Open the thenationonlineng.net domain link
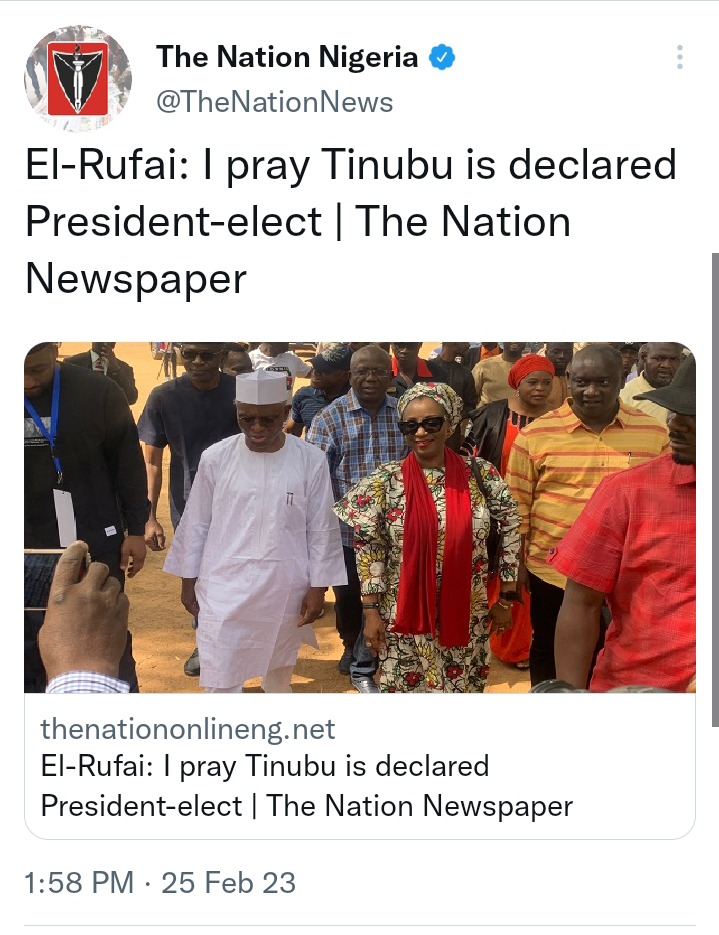The height and width of the screenshot is (935, 719). [x=188, y=729]
